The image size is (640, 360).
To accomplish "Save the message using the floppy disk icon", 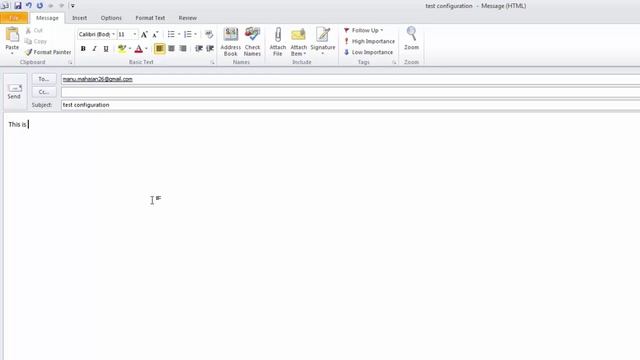I will click(x=18, y=6).
